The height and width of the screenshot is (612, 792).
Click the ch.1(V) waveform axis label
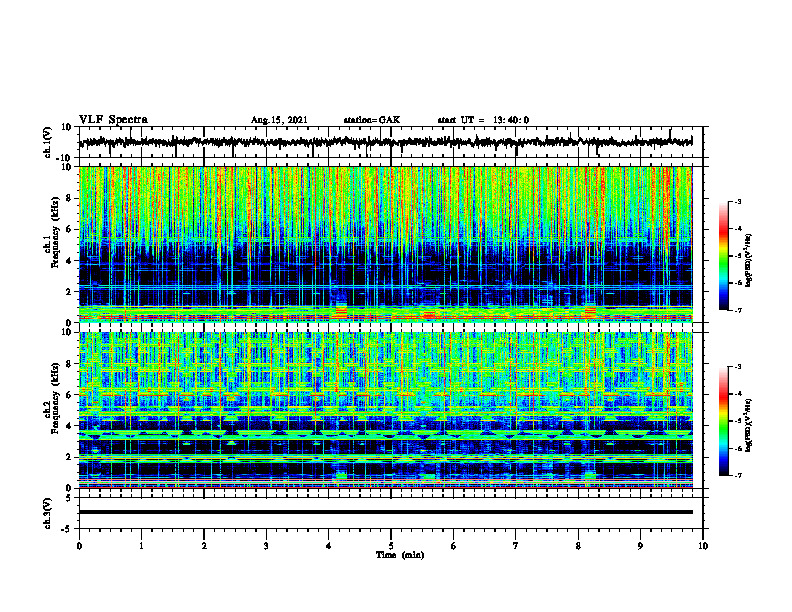[x=48, y=142]
